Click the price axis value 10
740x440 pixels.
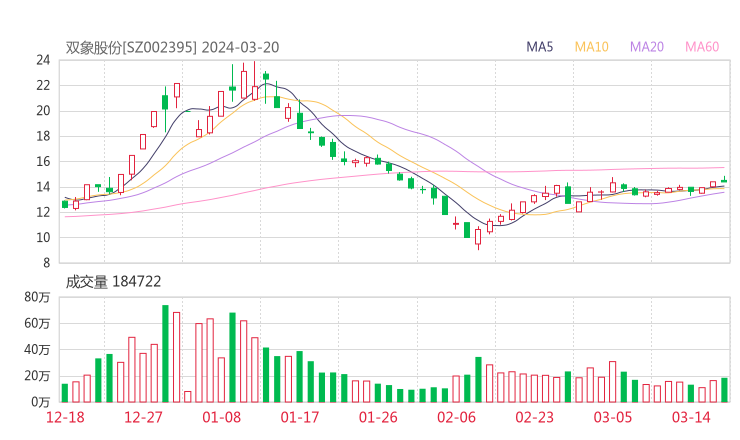pos(43,237)
